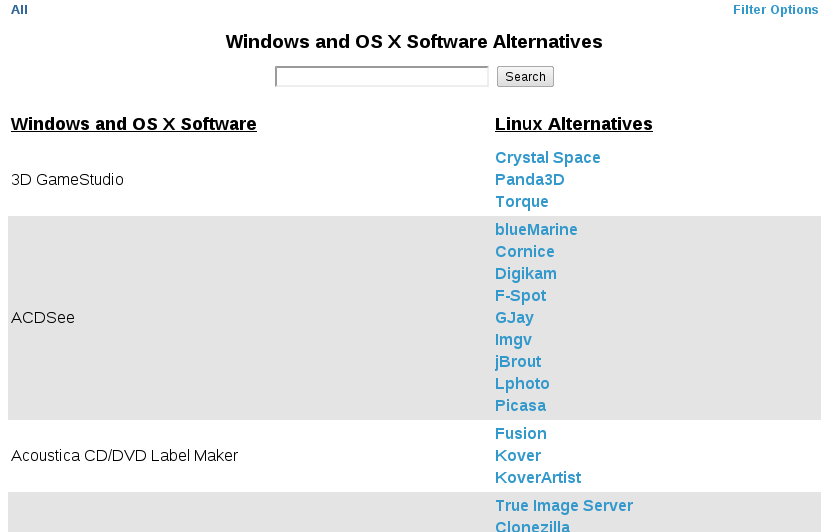The width and height of the screenshot is (830, 532).
Task: Open the GJay link
Action: click(x=514, y=318)
